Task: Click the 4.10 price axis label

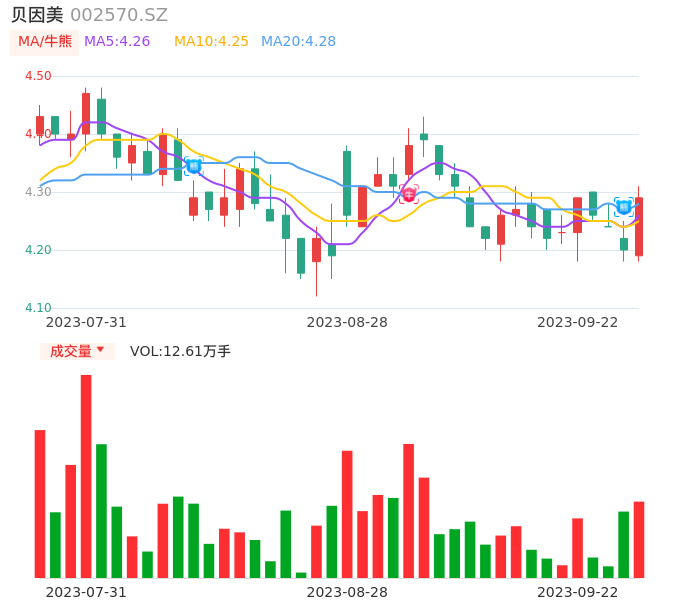Action: tap(38, 308)
